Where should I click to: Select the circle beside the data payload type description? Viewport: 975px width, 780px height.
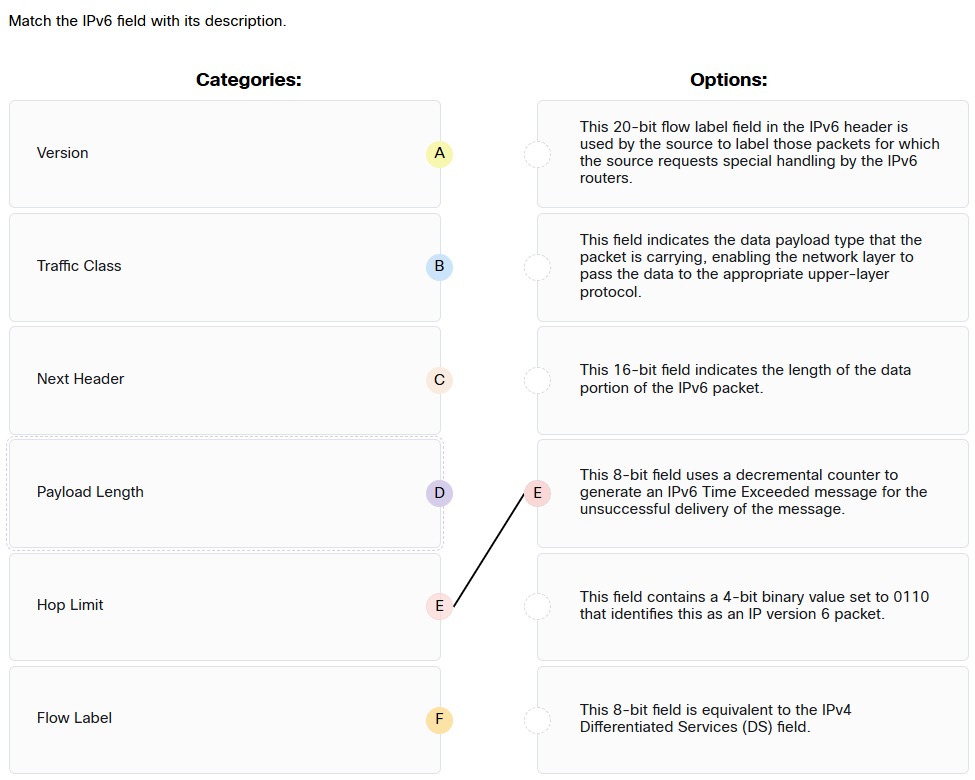coord(537,267)
